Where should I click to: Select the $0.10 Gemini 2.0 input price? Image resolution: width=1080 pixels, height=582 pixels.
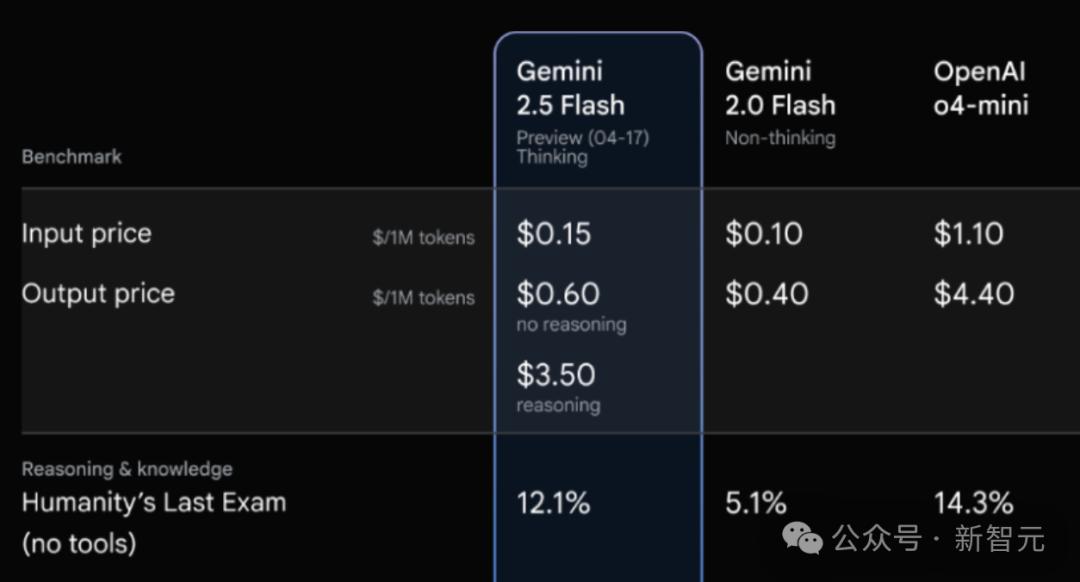tap(764, 234)
